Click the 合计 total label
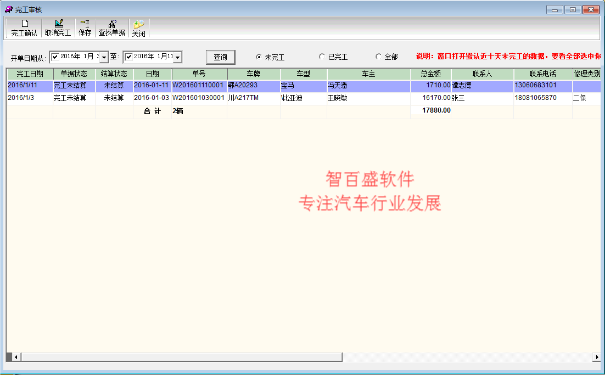Screen dimensions: 606x376 [152, 111]
